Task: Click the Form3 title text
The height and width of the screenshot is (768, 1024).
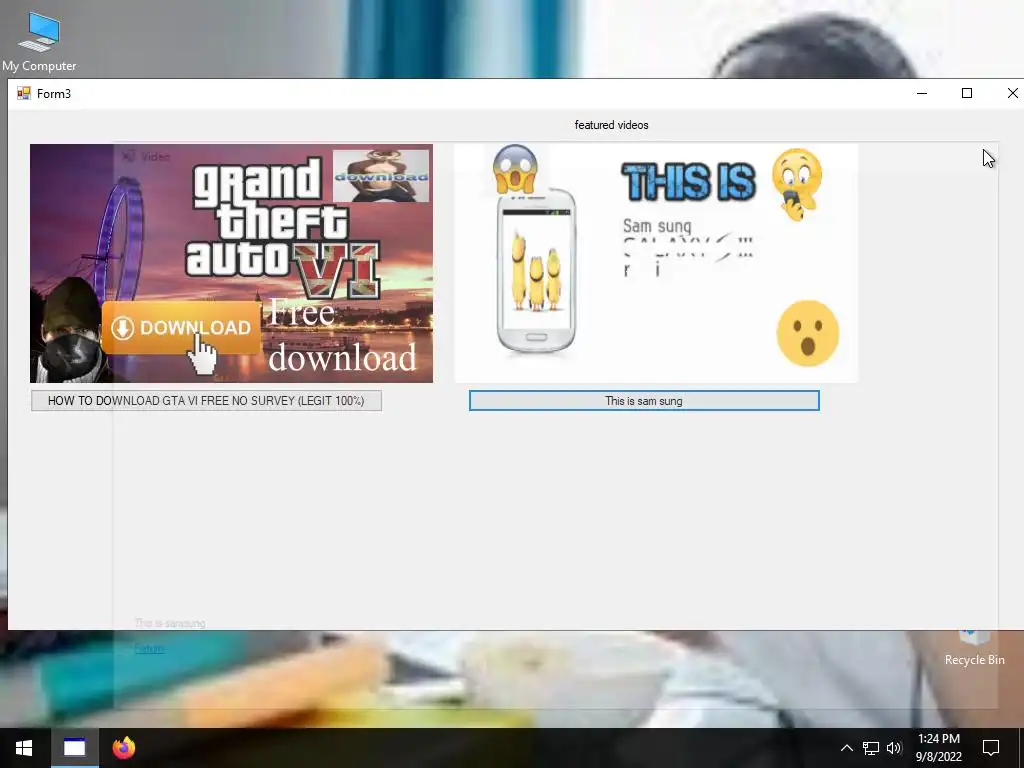Action: click(54, 93)
